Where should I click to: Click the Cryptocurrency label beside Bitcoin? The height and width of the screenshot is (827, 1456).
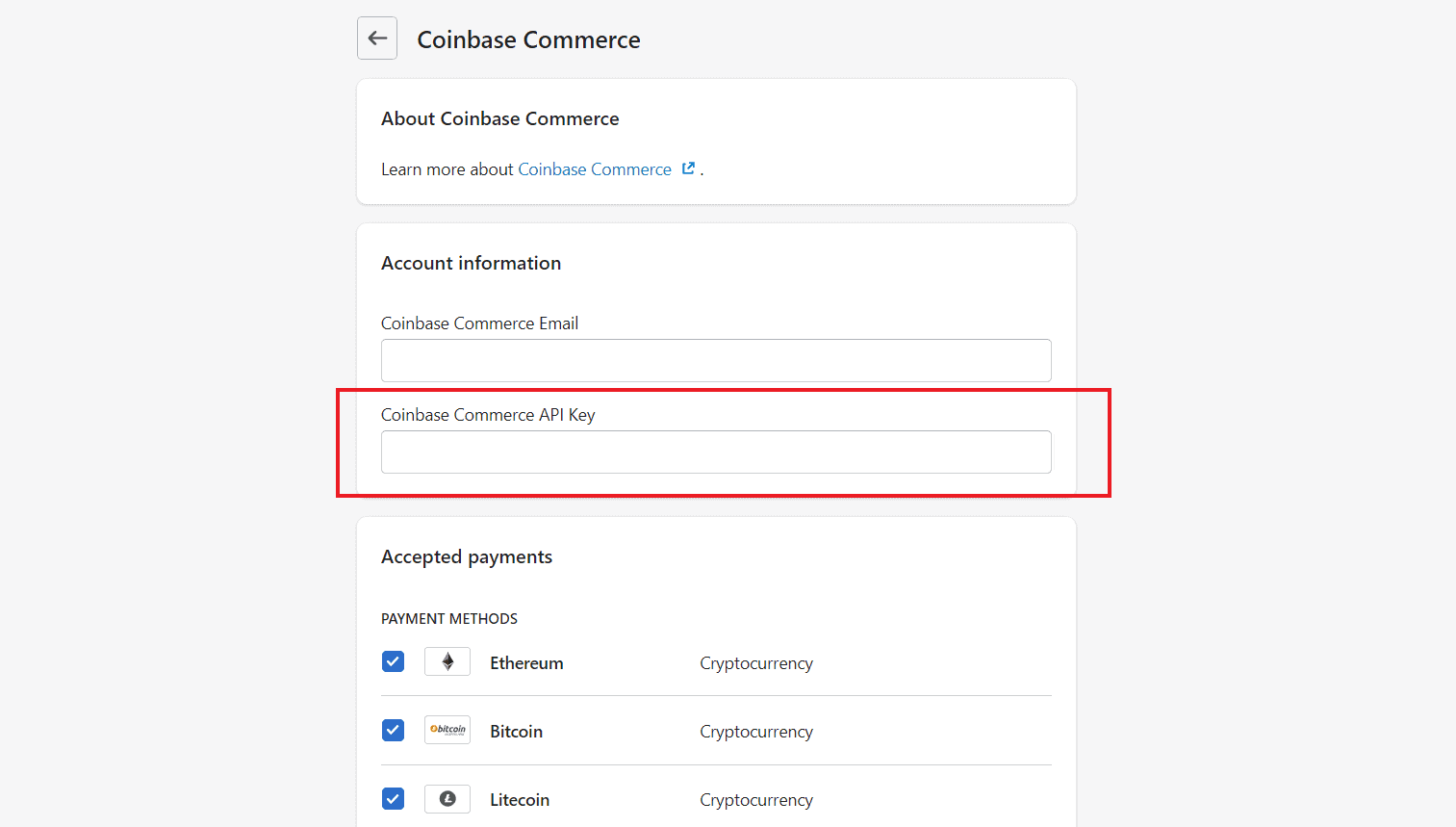[756, 731]
